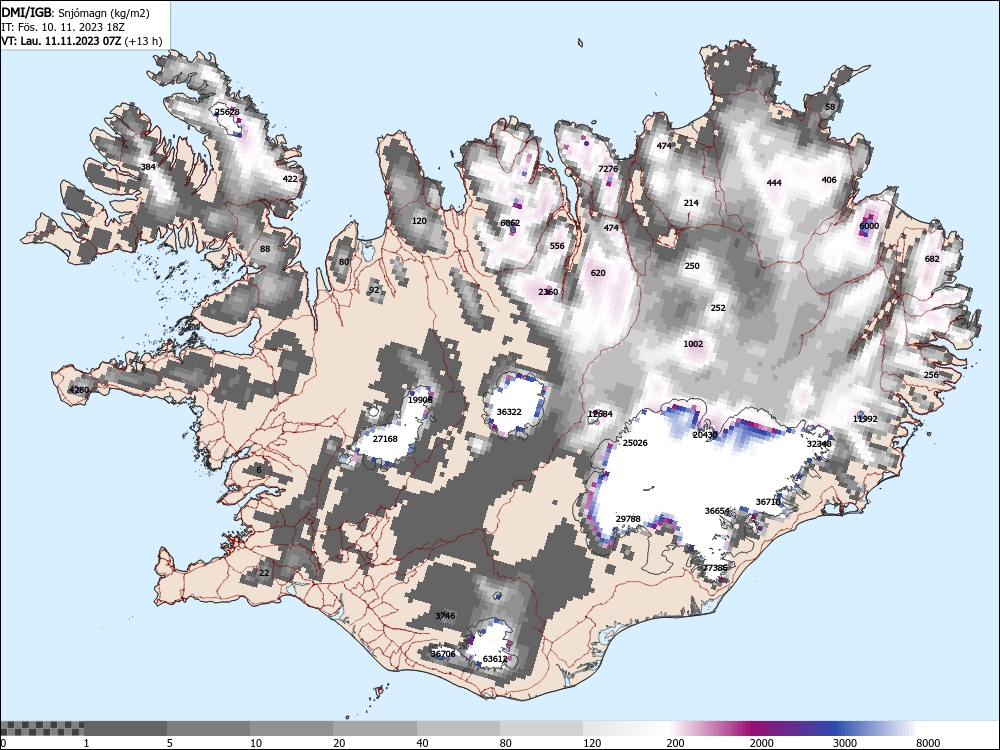The height and width of the screenshot is (750, 1000).
Task: Click the map value 58 in the northeast
Action: 830,107
